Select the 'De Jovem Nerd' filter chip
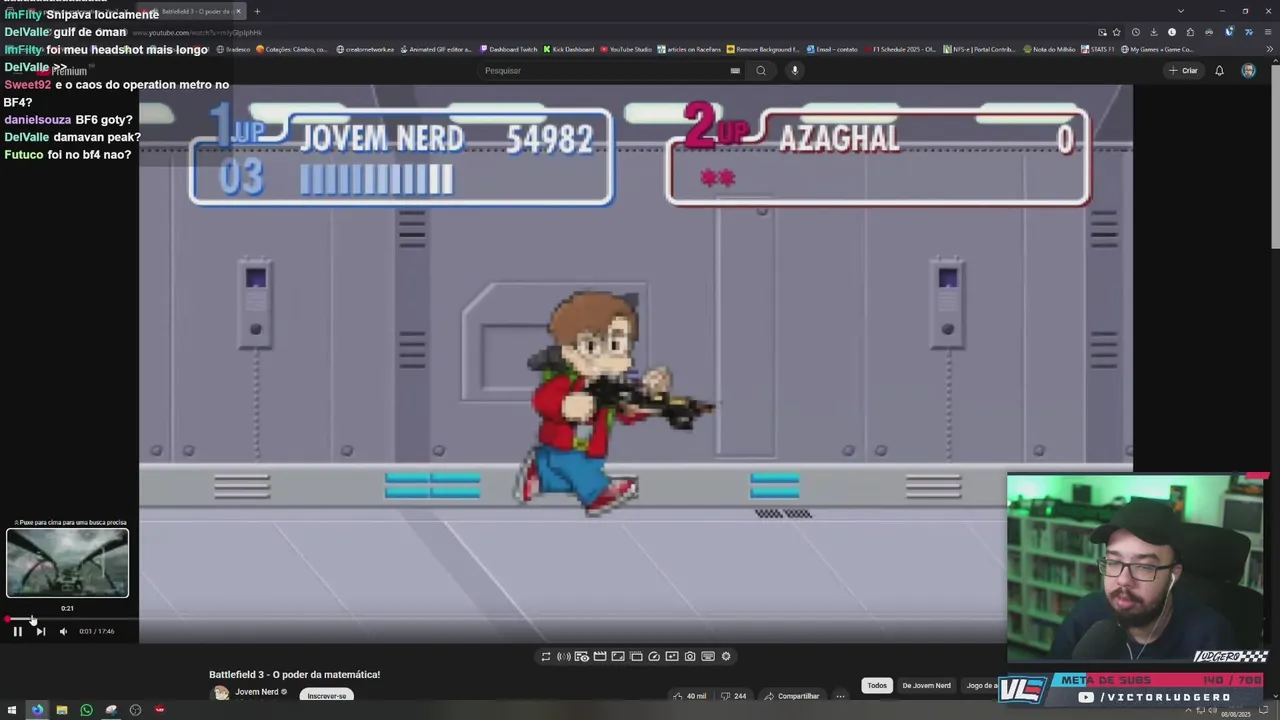1280x720 pixels. tap(926, 685)
